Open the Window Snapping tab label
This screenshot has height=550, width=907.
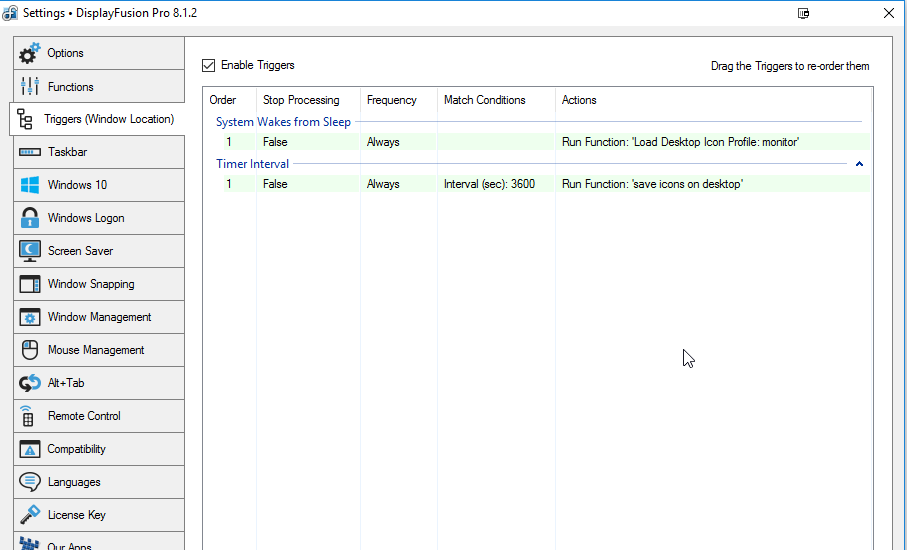pos(91,284)
